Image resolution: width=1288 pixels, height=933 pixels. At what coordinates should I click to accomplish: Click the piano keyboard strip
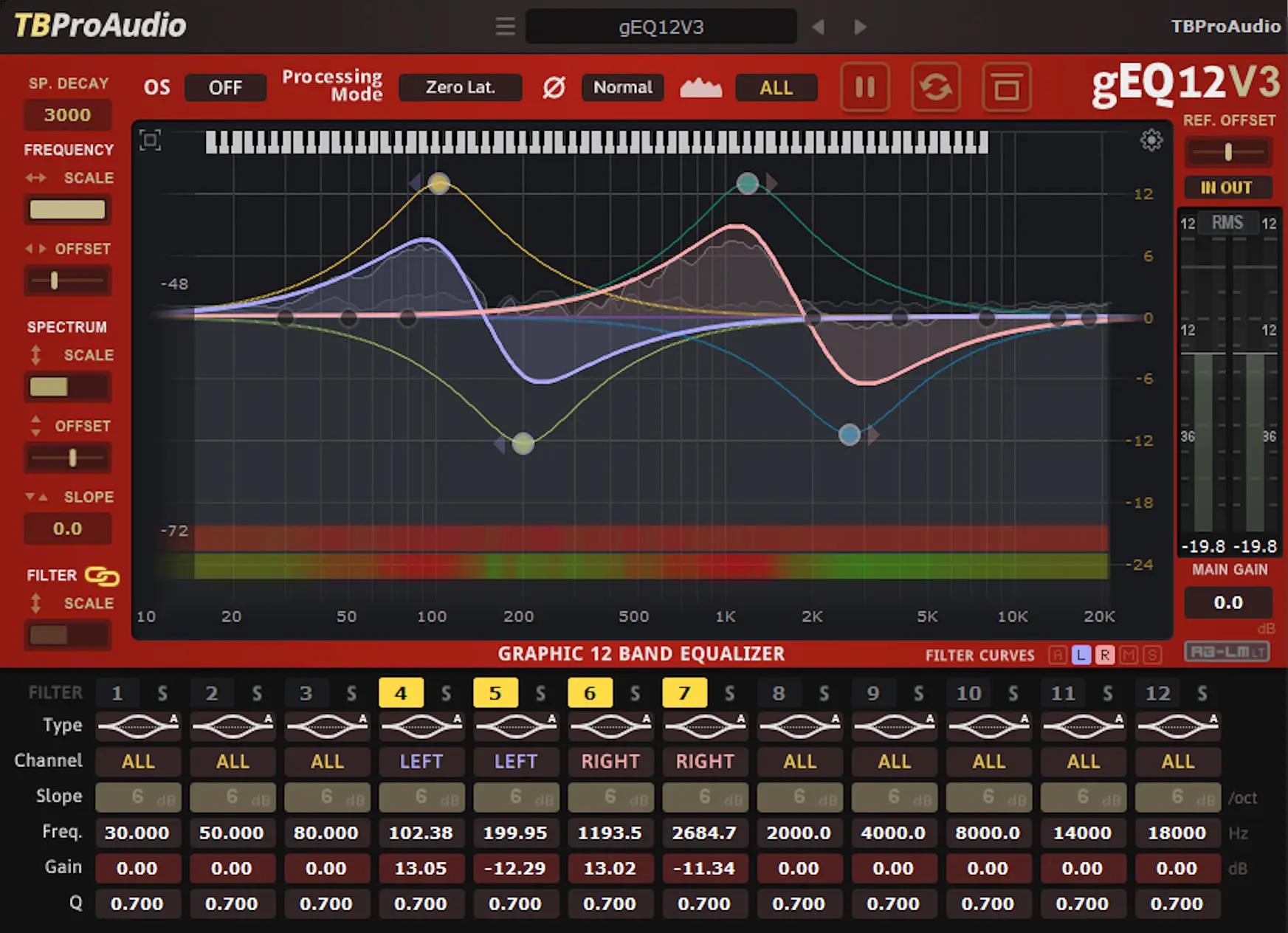coord(596,142)
